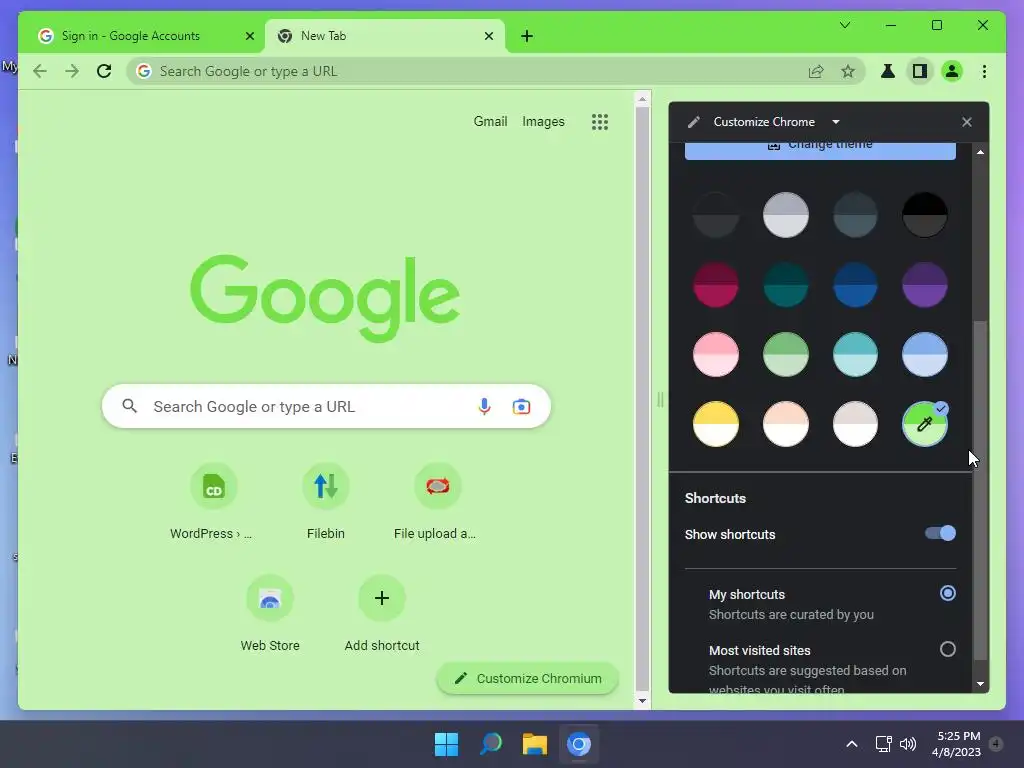1024x768 pixels.
Task: Open Windows taskbar search
Action: pos(490,744)
